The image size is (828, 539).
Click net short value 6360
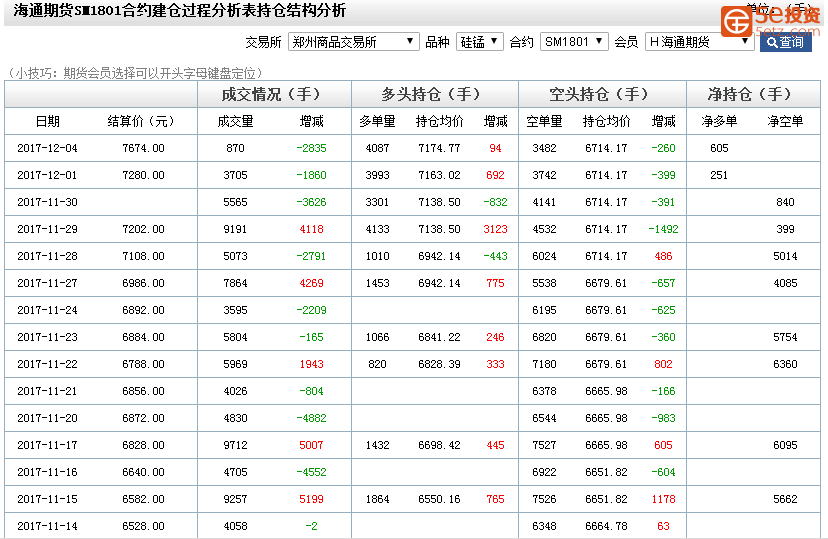tap(785, 364)
